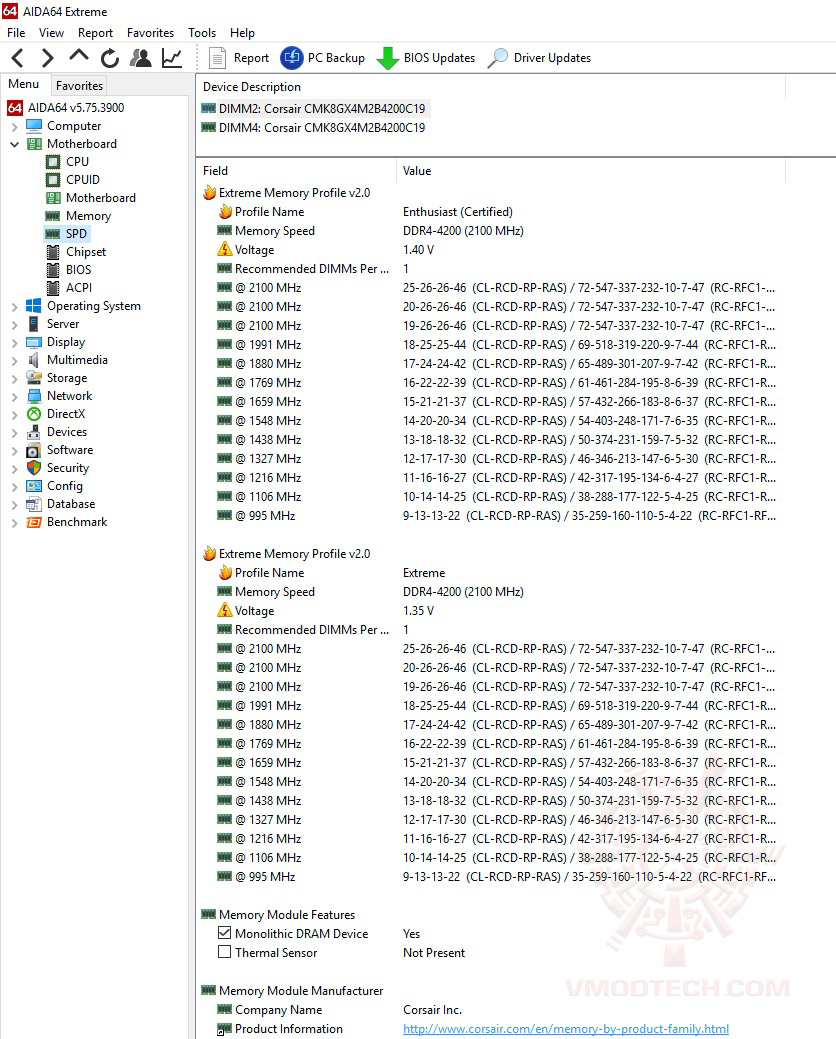Expand the Benchmark node
This screenshot has width=836, height=1039.
tap(15, 523)
